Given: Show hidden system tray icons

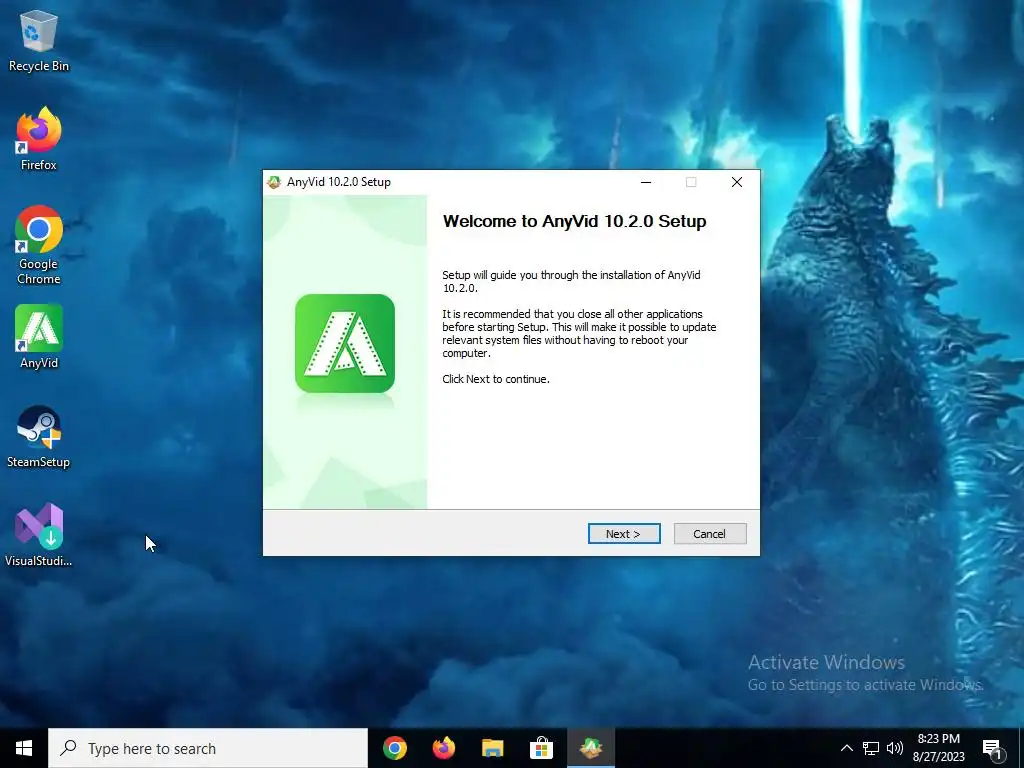Looking at the screenshot, I should click(846, 748).
